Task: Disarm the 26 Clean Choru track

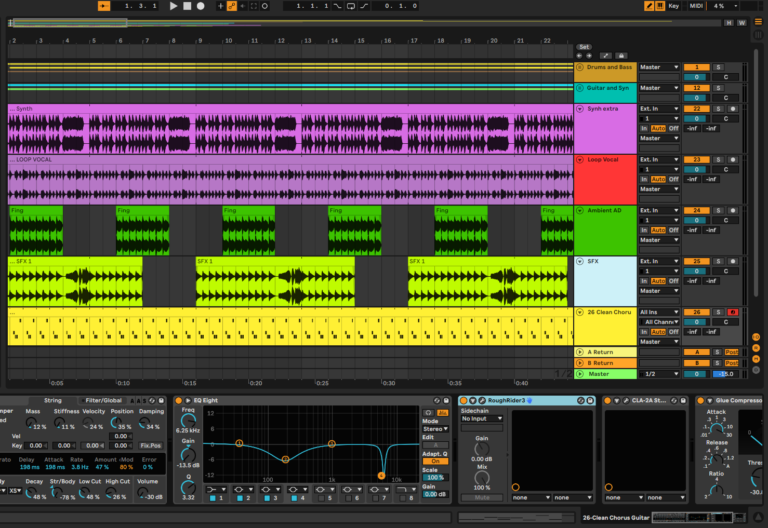Action: pyautogui.click(x=733, y=312)
